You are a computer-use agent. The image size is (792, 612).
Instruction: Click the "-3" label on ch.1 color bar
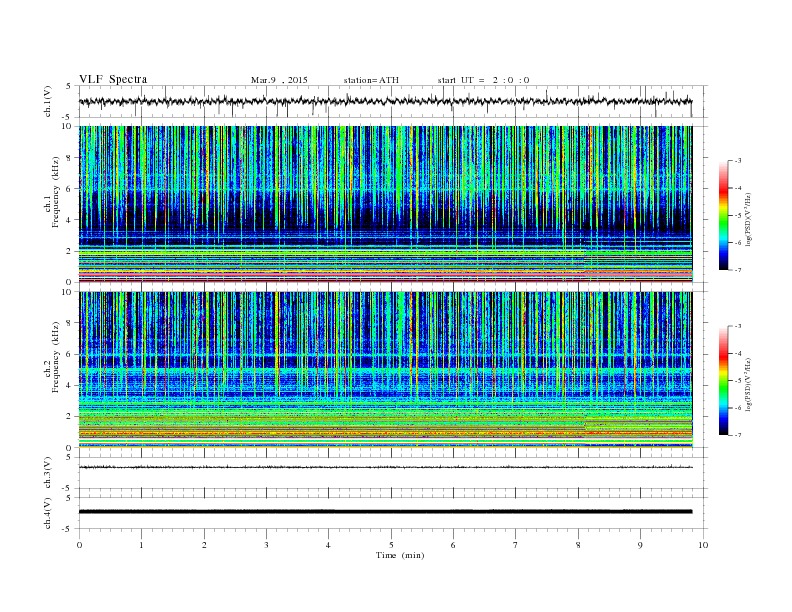pyautogui.click(x=738, y=161)
